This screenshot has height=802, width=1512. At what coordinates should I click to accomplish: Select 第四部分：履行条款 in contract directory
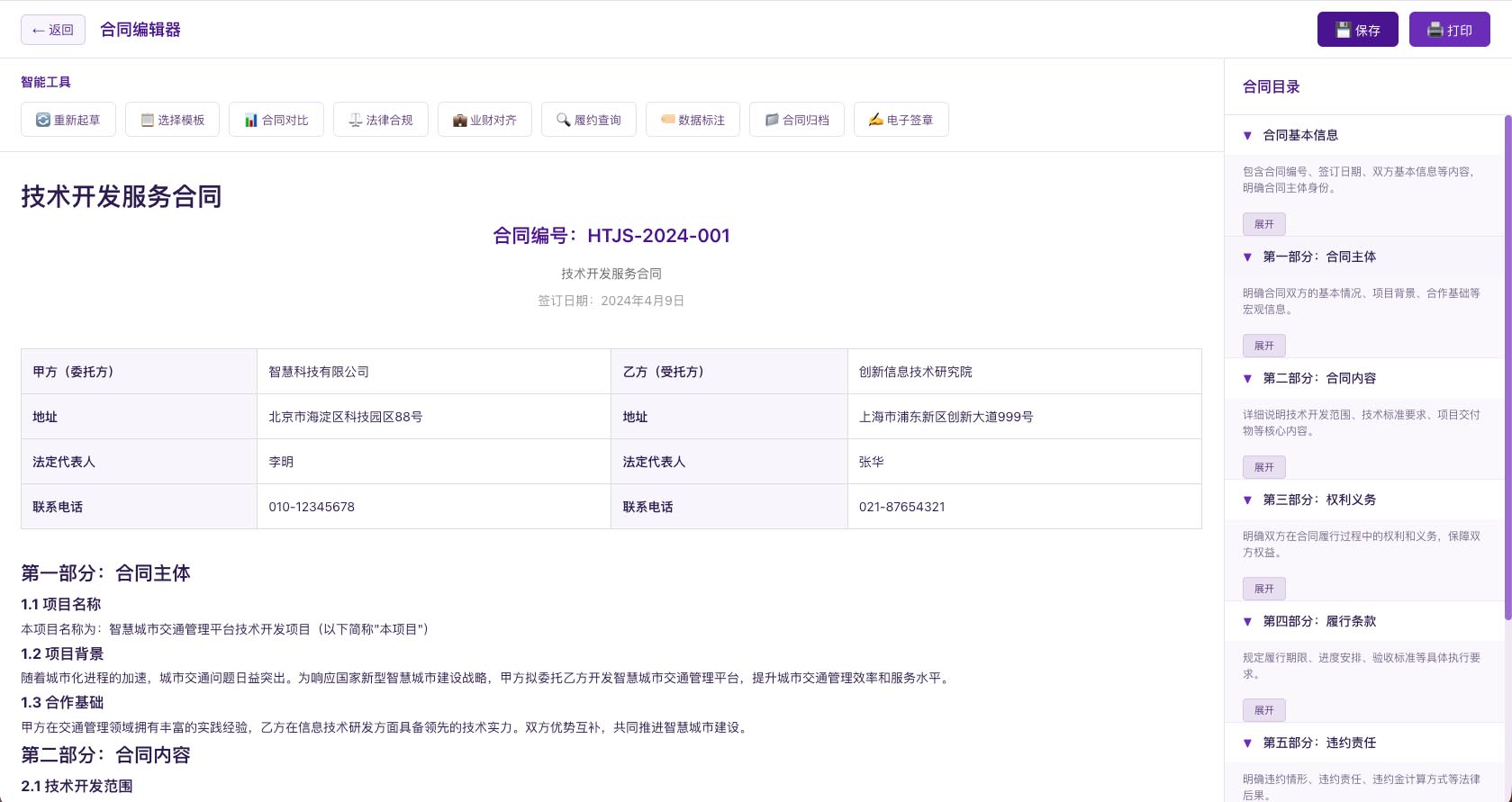(x=1318, y=621)
